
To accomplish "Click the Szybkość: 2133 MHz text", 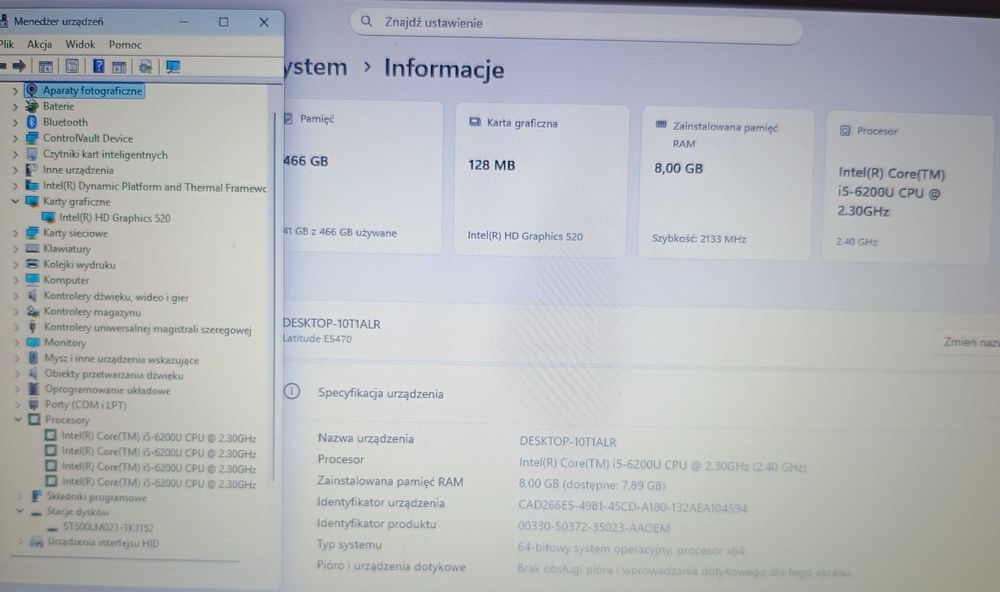I will [x=699, y=239].
